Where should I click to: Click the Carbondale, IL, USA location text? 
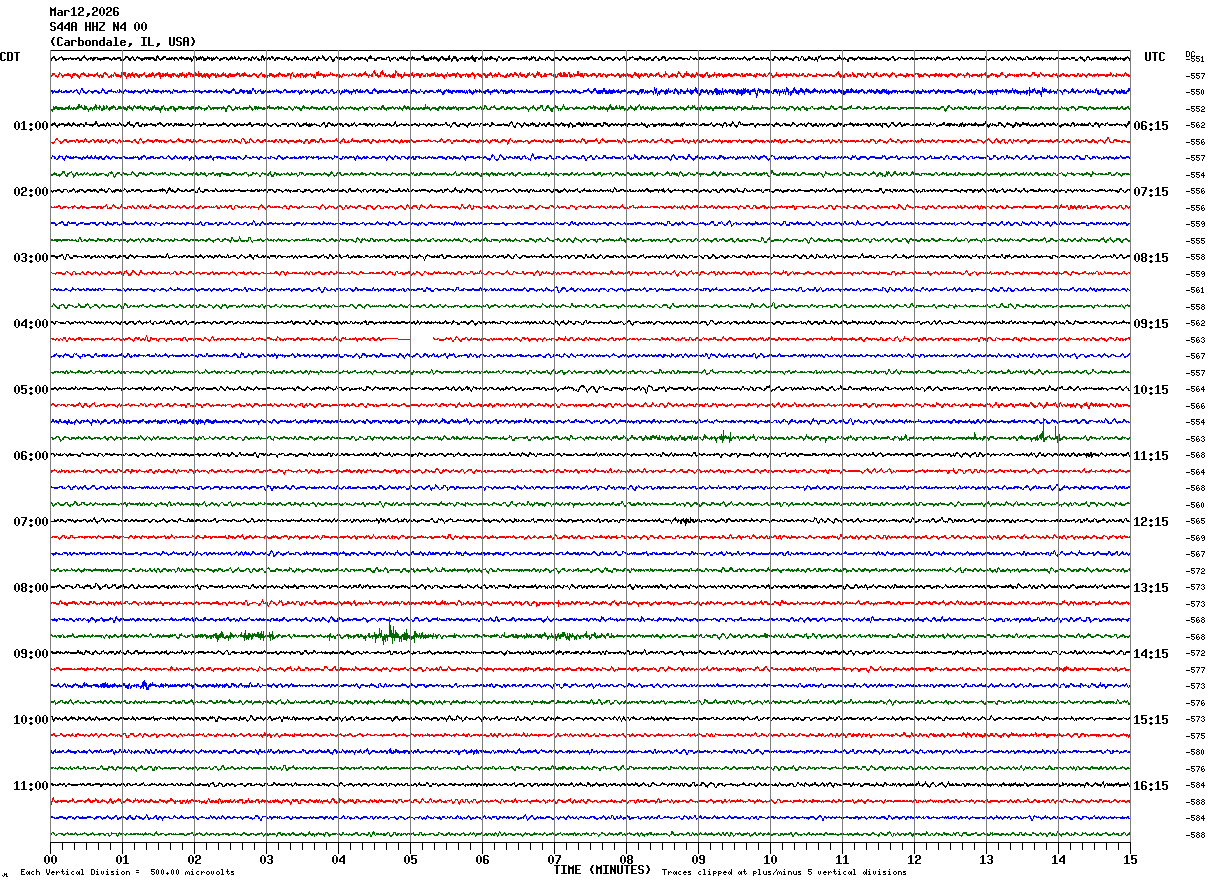[123, 42]
